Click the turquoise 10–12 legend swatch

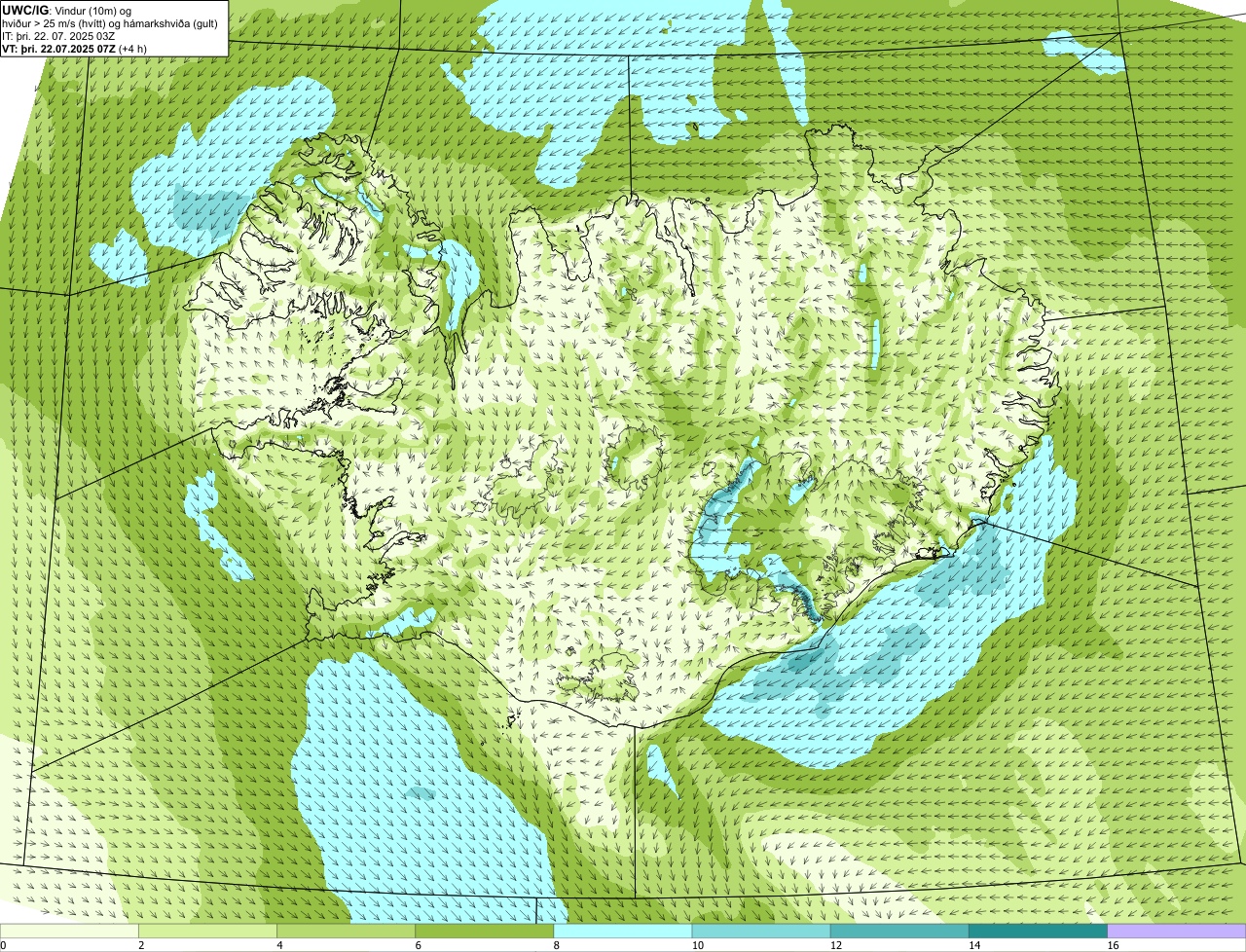(x=761, y=932)
